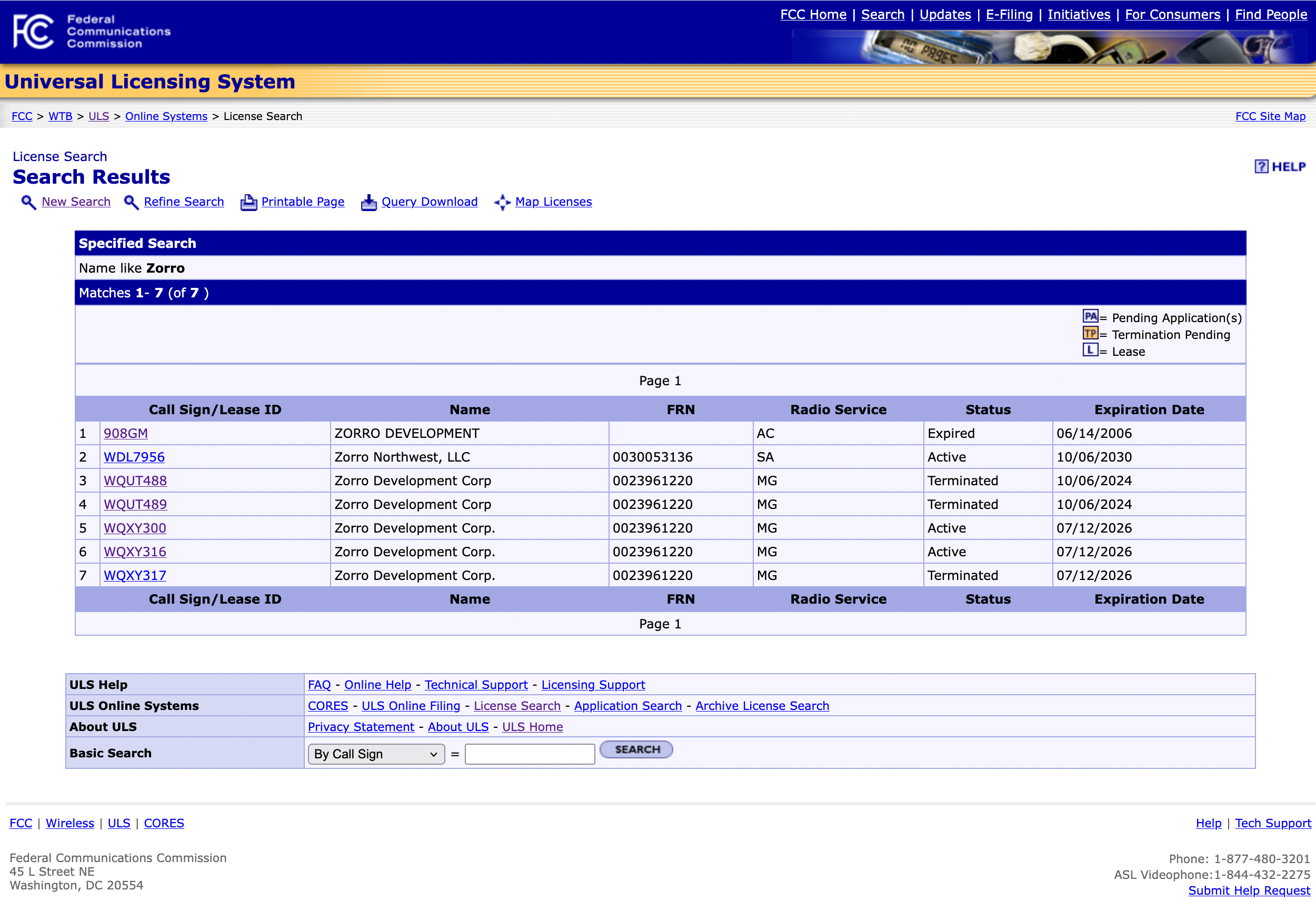Viewport: 1316px width, 921px height.
Task: Click the Refine Search magnifier icon
Action: click(131, 202)
